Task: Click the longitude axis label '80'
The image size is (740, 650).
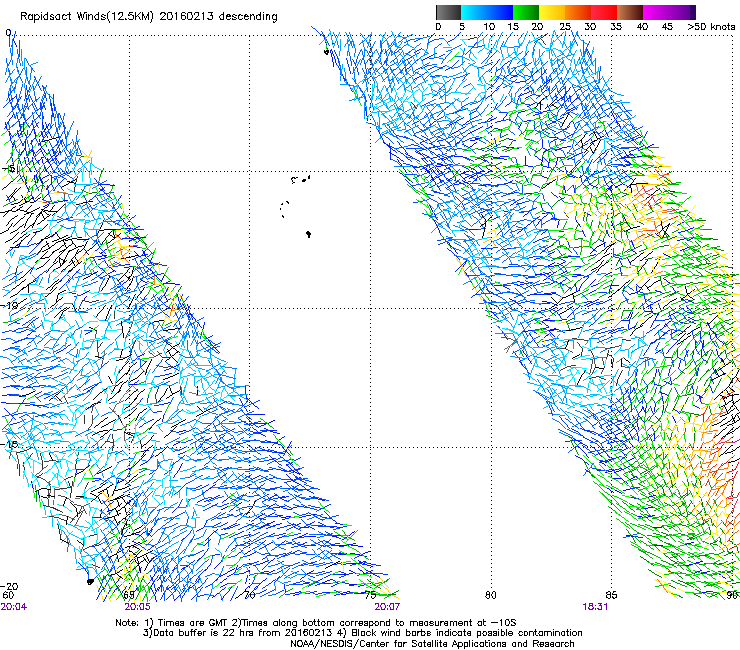Action: coord(491,595)
